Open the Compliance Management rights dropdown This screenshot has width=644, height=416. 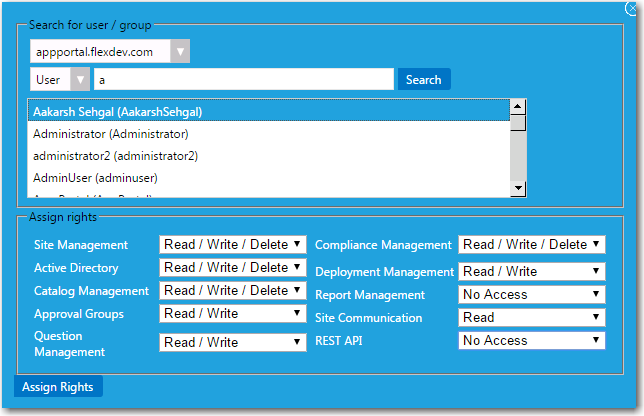531,245
